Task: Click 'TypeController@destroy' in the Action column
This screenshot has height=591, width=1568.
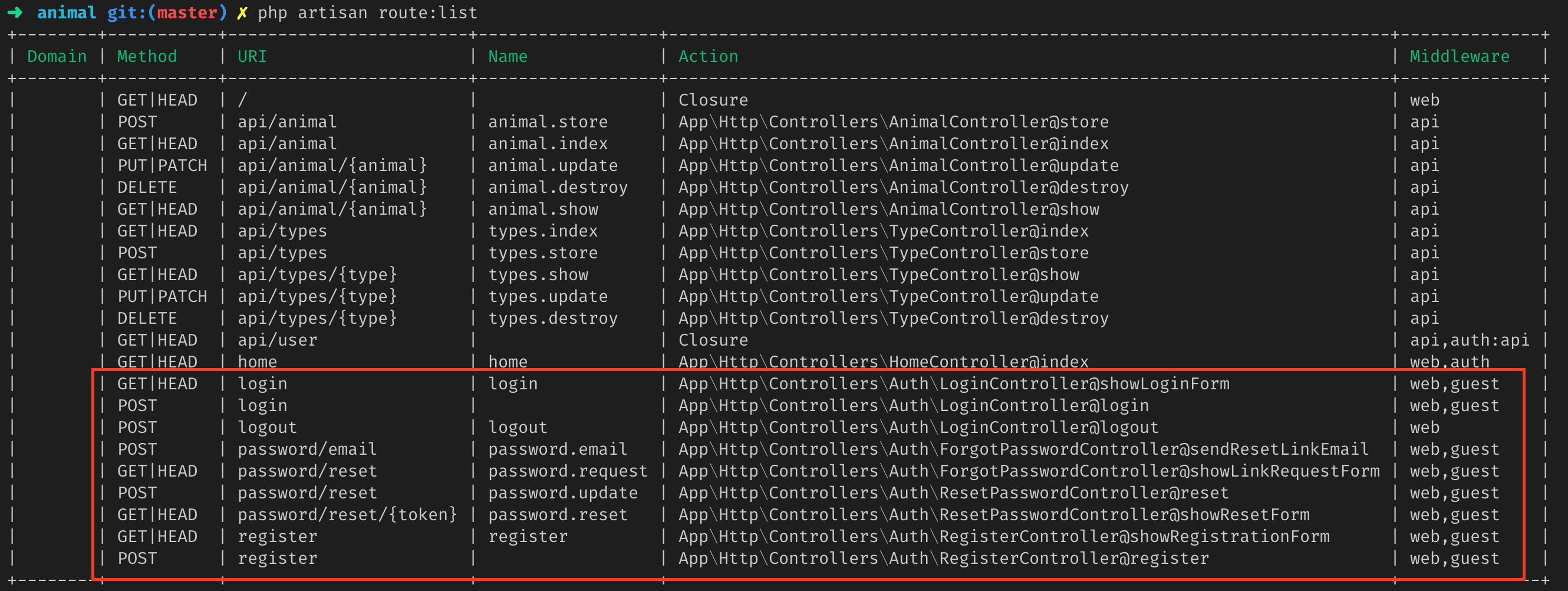Action: coord(999,319)
